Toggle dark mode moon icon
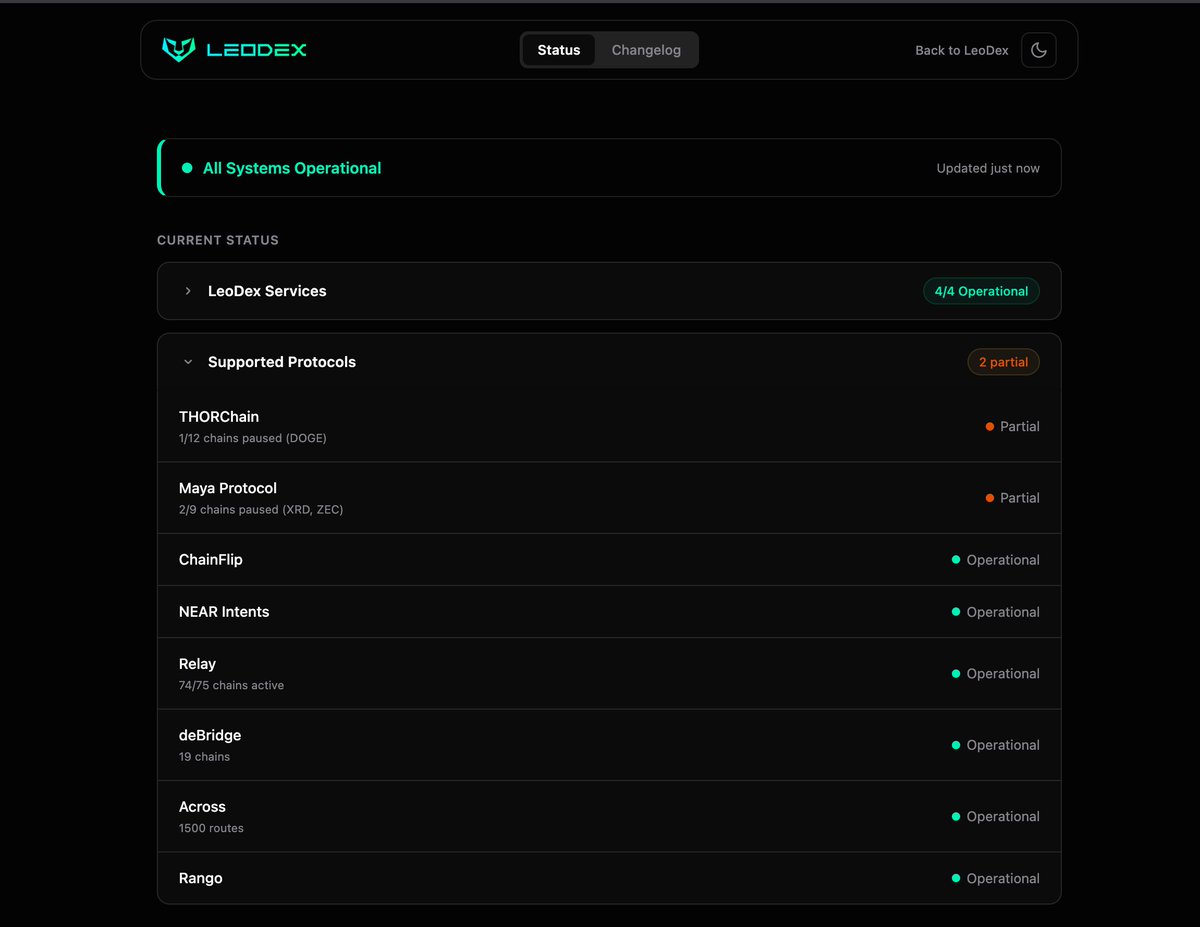Viewport: 1200px width, 927px height. (1038, 50)
